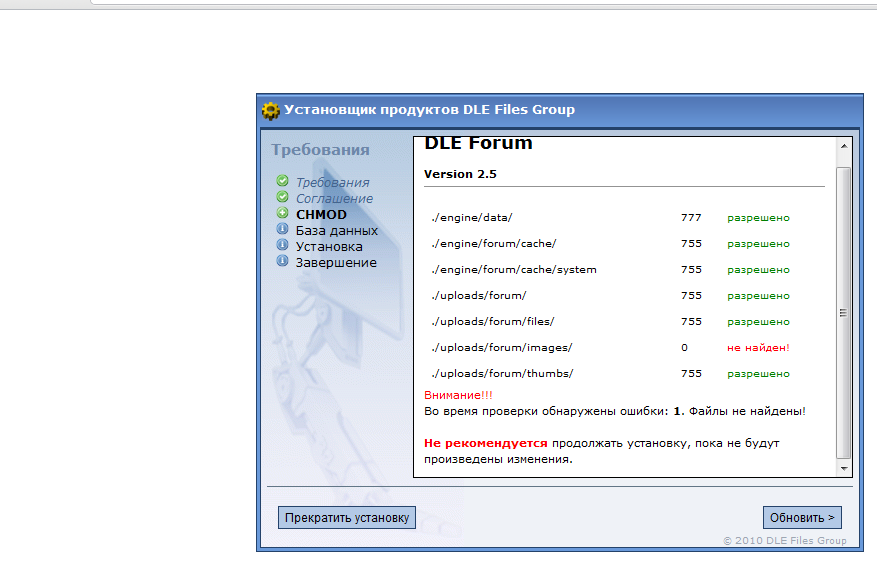This screenshot has width=877, height=562.
Task: Click the © 2010 DLE Files Group footer
Action: 785,541
